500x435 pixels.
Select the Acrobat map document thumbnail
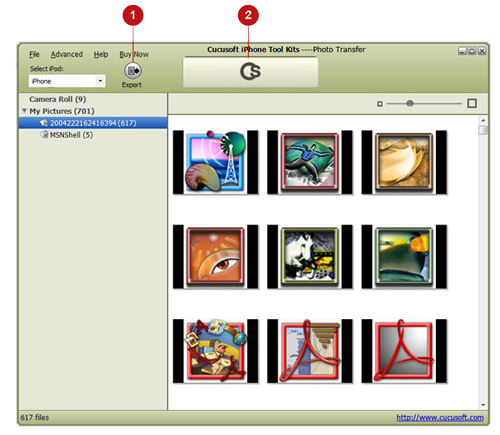click(310, 351)
